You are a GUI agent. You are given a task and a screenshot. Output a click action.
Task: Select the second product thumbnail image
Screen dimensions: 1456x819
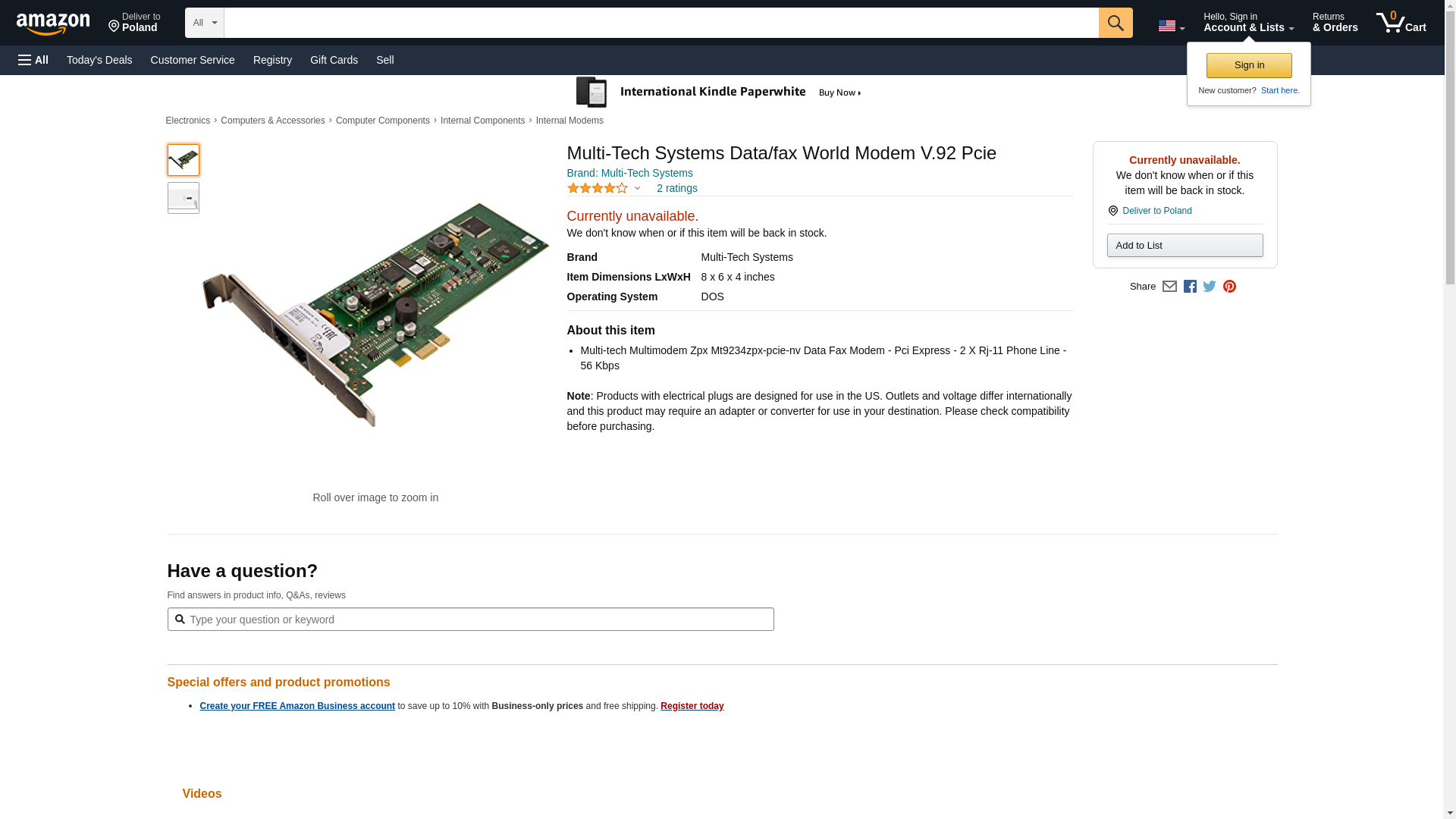(x=183, y=198)
